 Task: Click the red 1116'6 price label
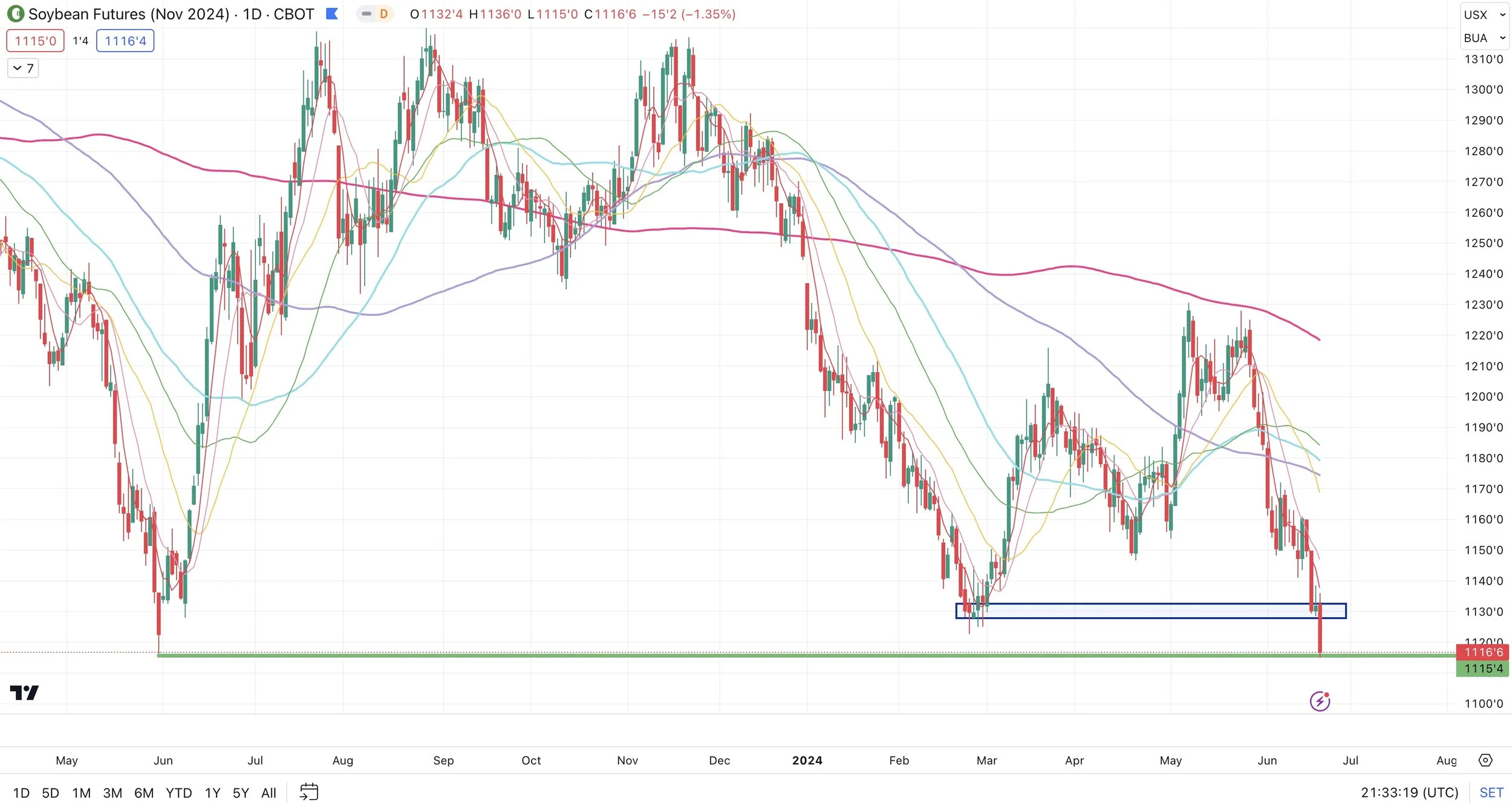coord(1483,652)
